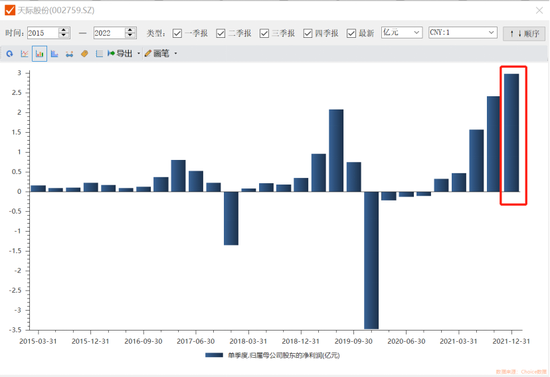Screen dimensions: 550x377
Task: Click the end year field showing 2022
Action: pyautogui.click(x=109, y=33)
